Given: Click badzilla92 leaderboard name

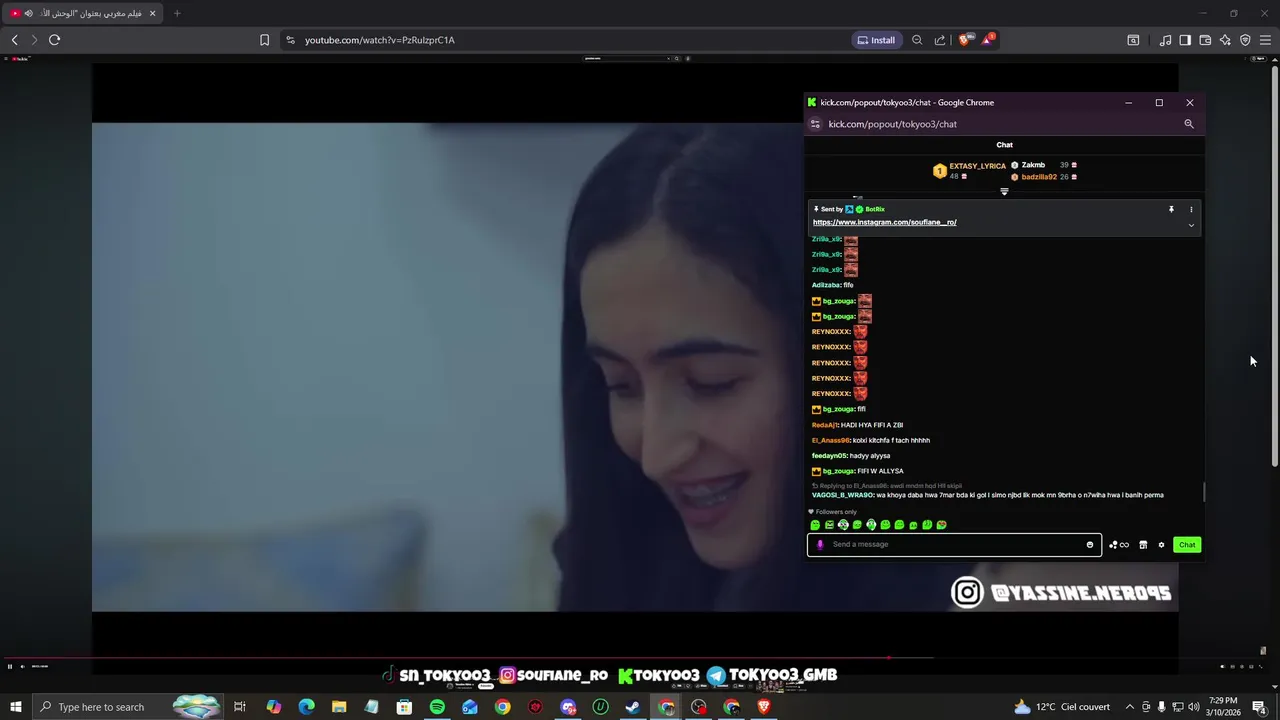Looking at the screenshot, I should (1039, 177).
